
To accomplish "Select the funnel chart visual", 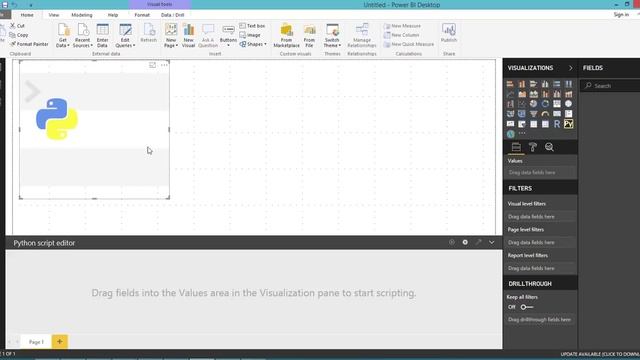I will pos(533,114).
